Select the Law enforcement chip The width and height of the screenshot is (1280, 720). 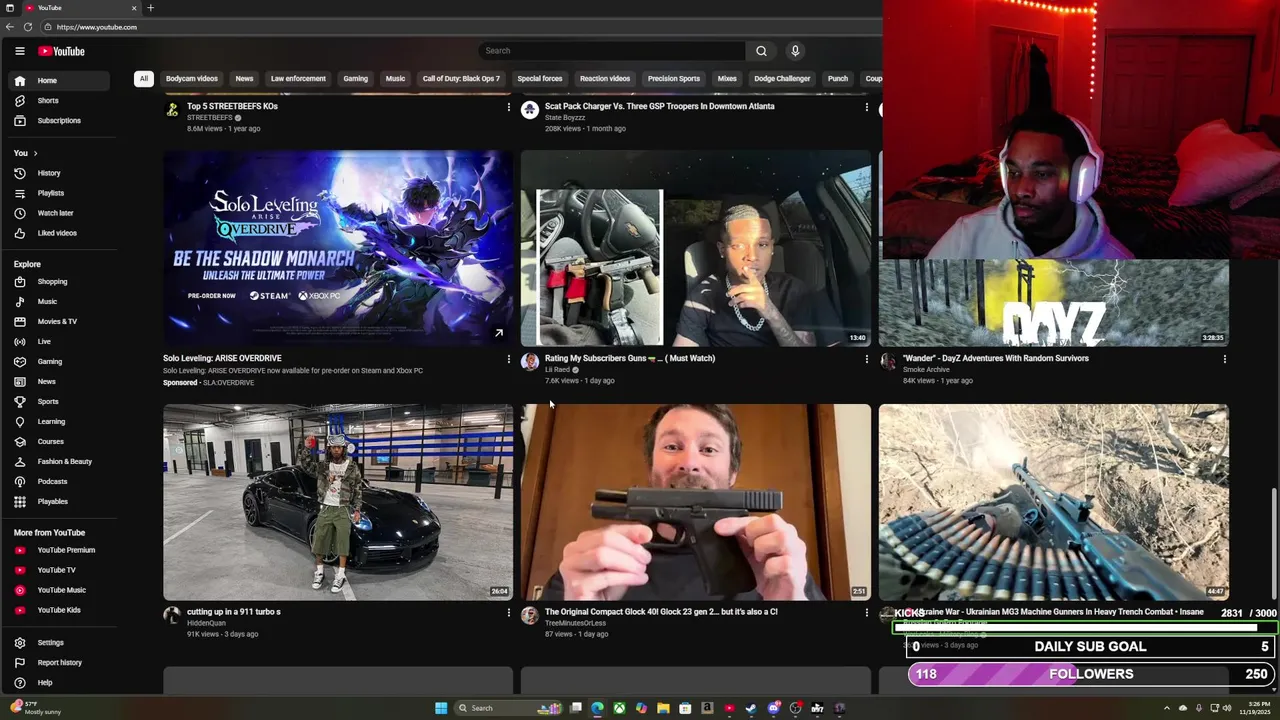pos(298,79)
